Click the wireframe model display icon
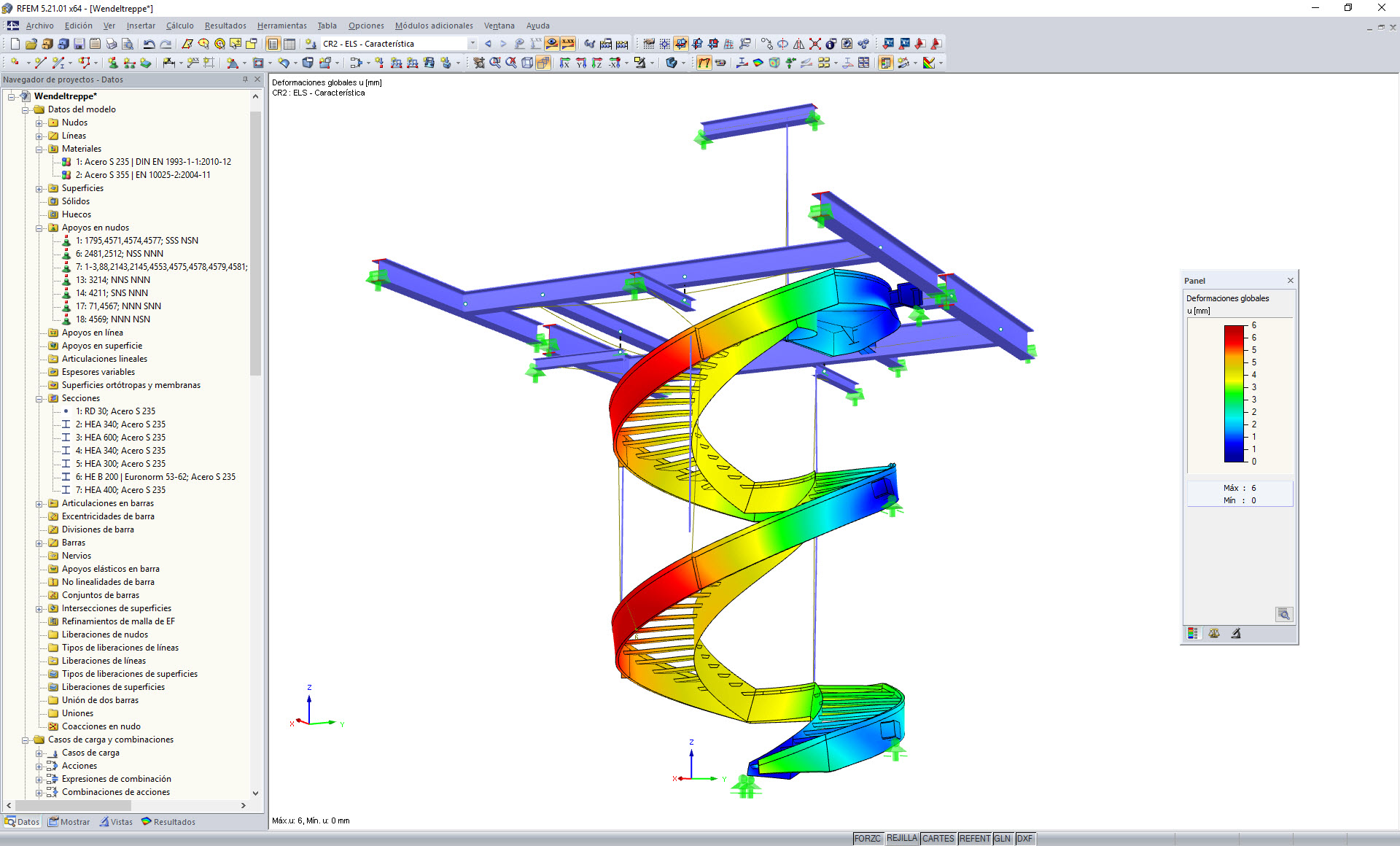 [527, 63]
